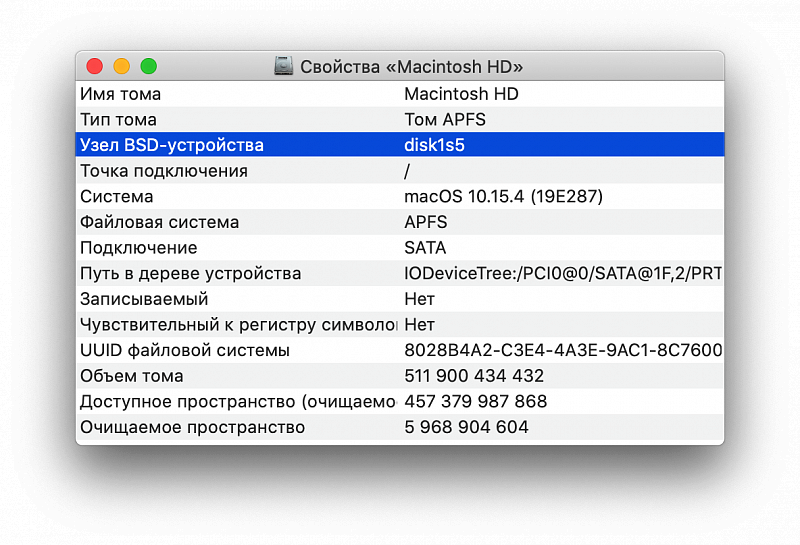
Task: Select the «Имя тома» row
Action: tap(120, 94)
